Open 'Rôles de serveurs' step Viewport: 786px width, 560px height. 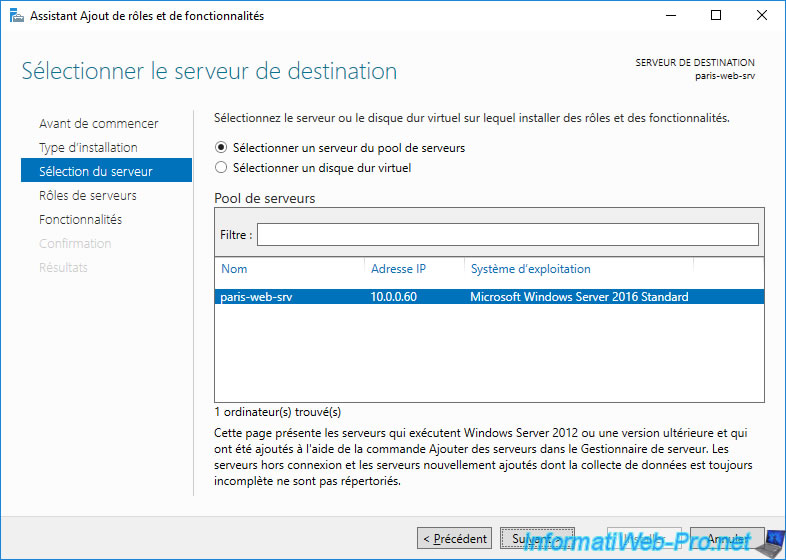[88, 195]
